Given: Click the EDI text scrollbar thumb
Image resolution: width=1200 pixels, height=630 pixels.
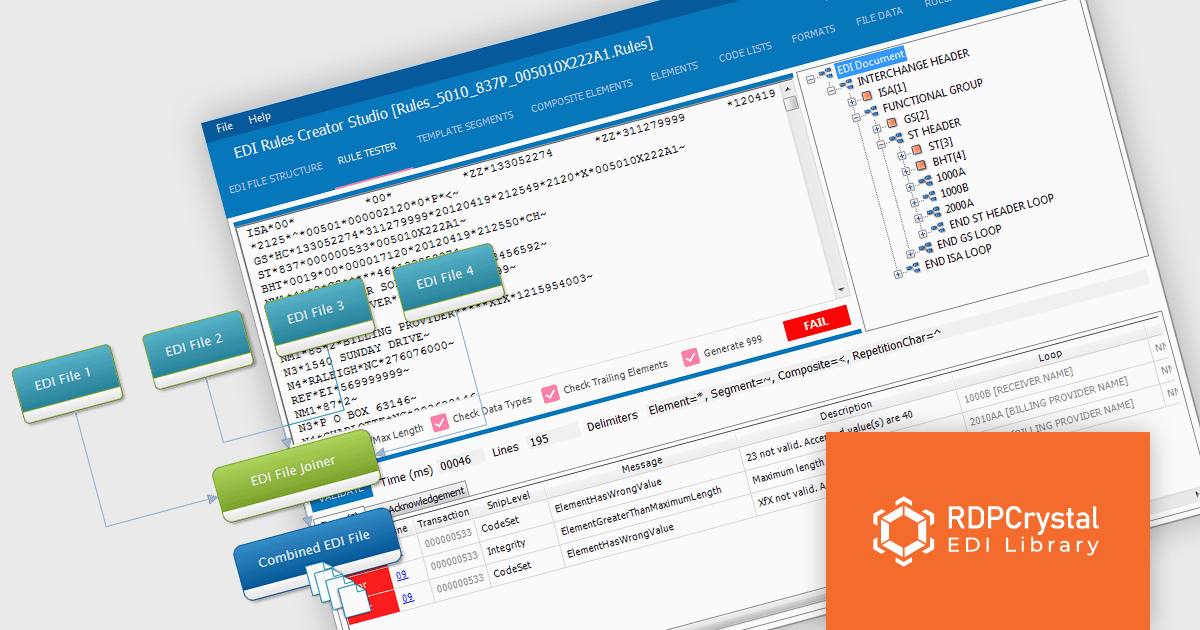Looking at the screenshot, I should click(x=791, y=103).
